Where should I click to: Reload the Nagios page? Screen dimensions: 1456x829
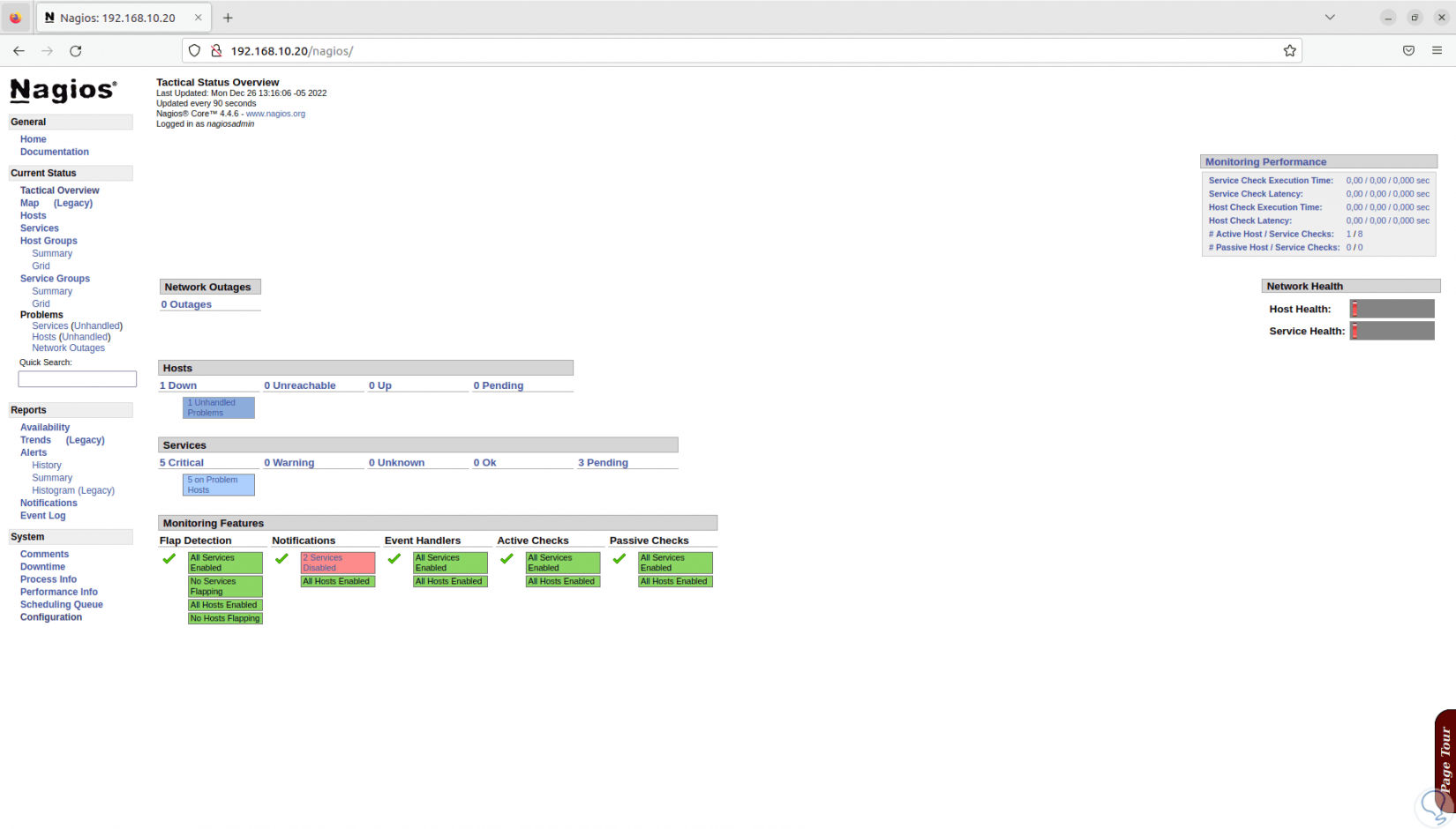[x=76, y=51]
